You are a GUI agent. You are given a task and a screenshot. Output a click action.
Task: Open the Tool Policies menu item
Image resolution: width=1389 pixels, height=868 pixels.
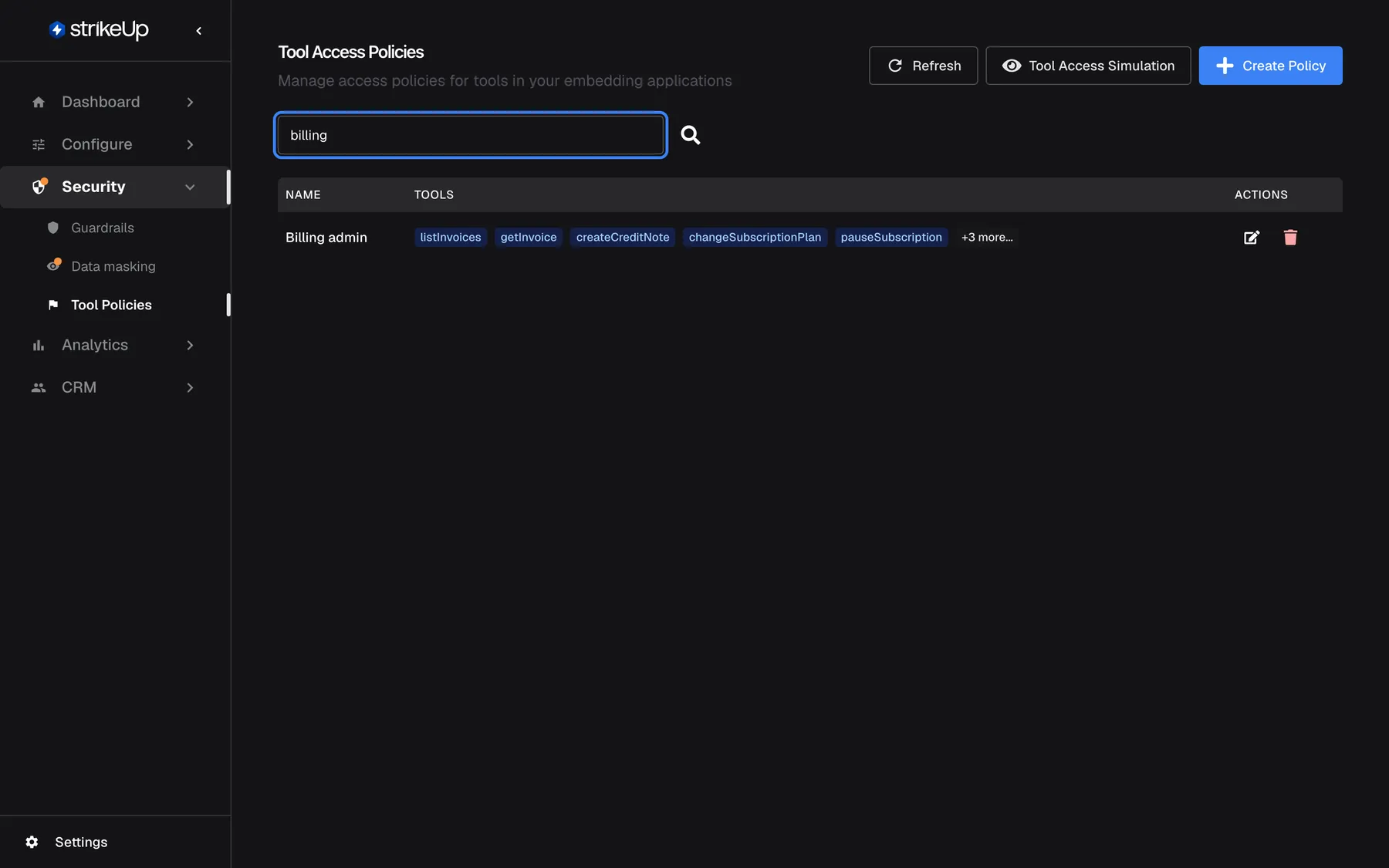[x=111, y=305]
